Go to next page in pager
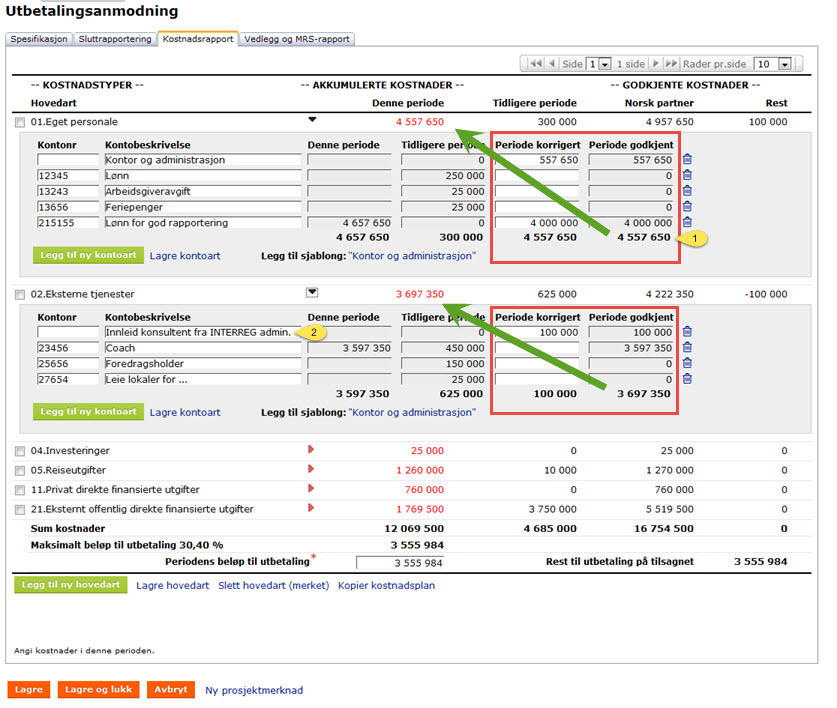Image resolution: width=837 pixels, height=708 pixels. [x=656, y=64]
